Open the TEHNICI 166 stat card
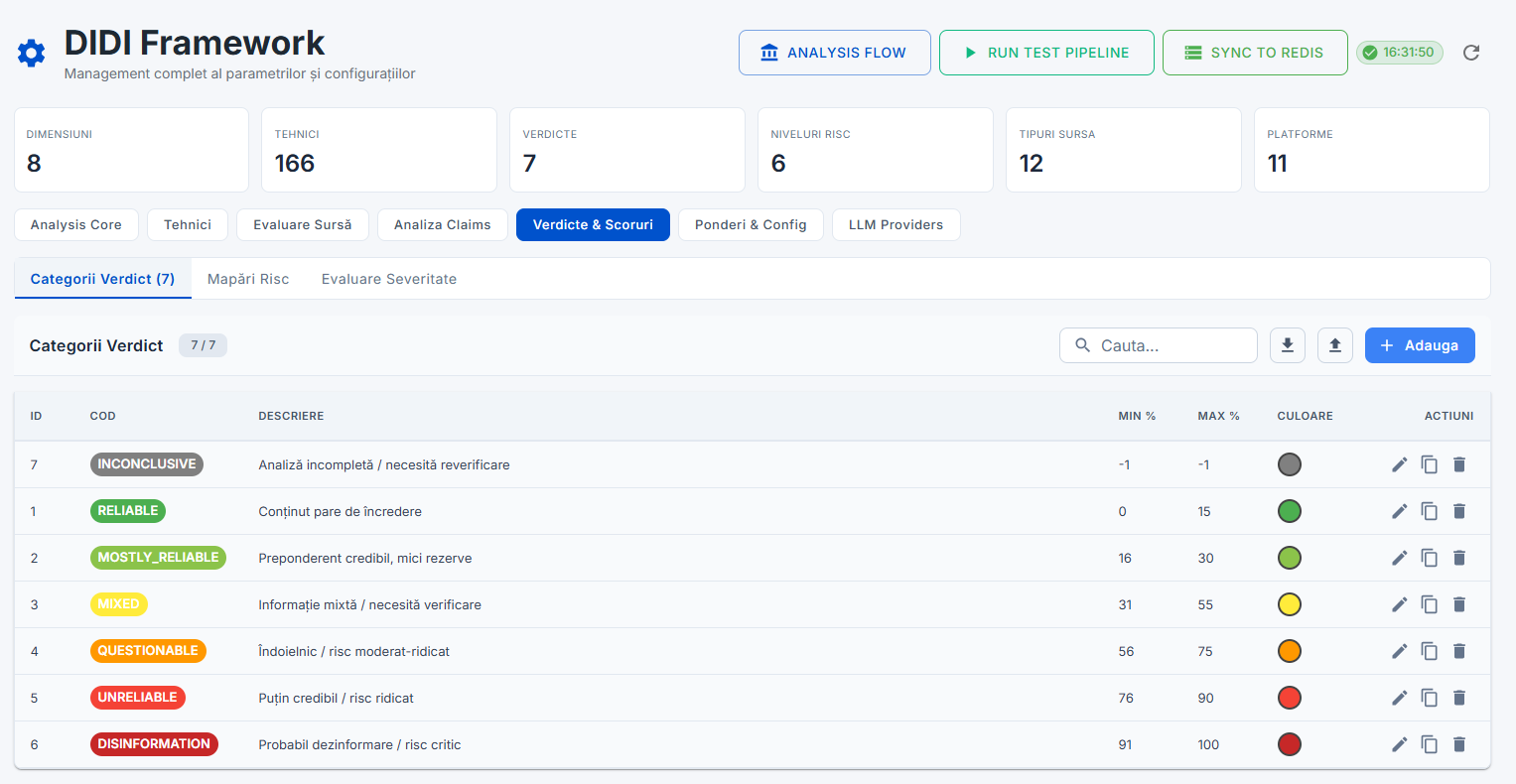Viewport: 1516px width, 784px height. tap(379, 150)
